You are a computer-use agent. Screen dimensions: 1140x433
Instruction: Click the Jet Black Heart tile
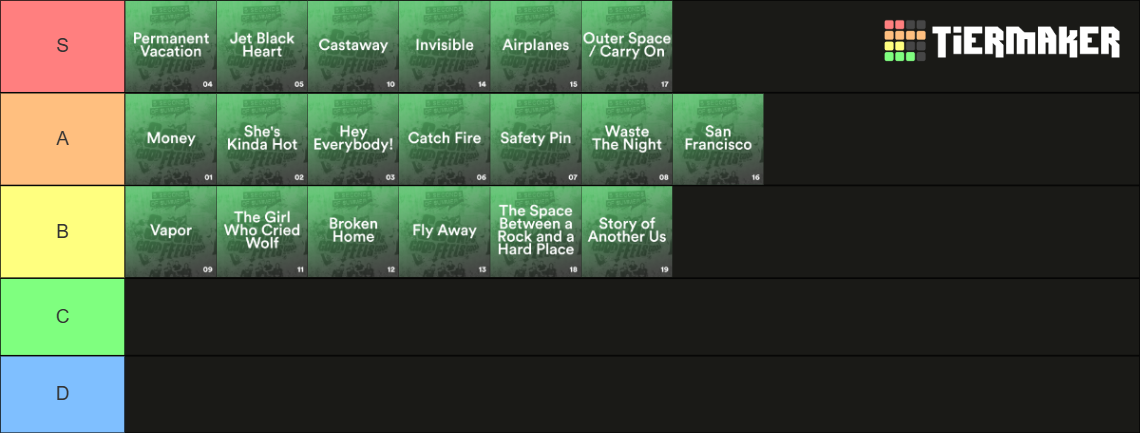click(x=262, y=46)
